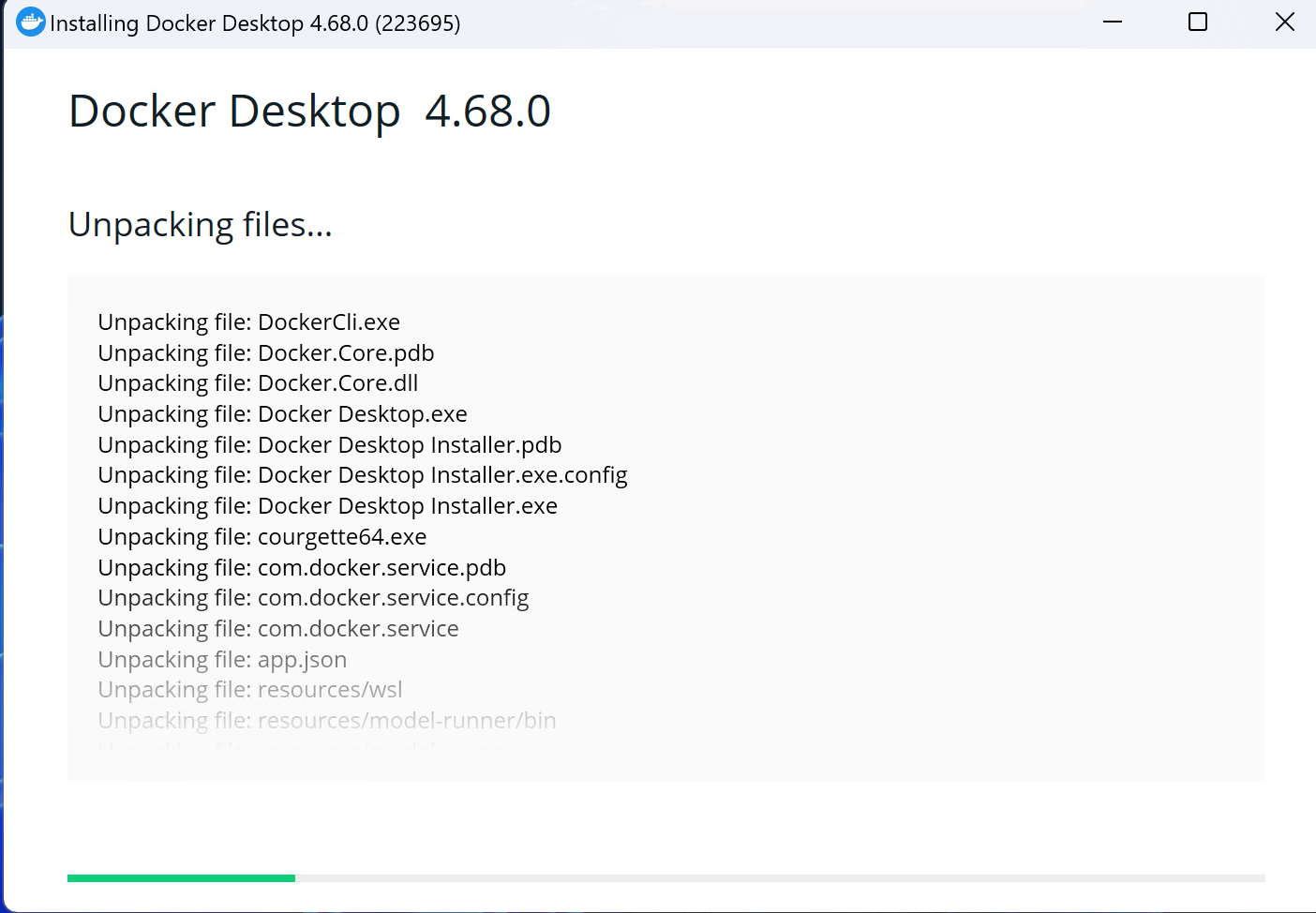The height and width of the screenshot is (913, 1316).
Task: Select the 'Docker Desktop.exe' log entry
Action: pos(282,414)
